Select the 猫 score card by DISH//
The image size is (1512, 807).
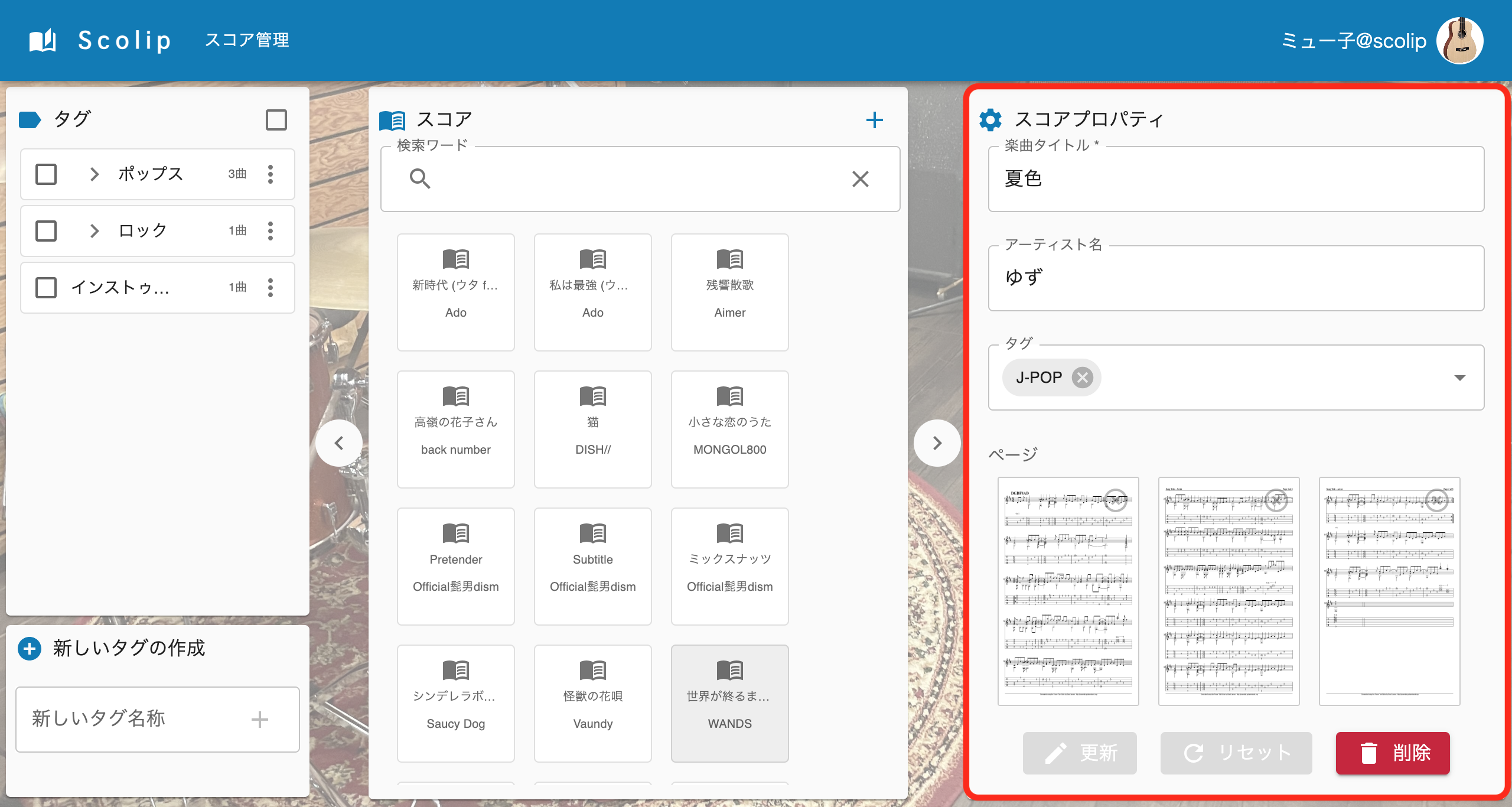[593, 429]
